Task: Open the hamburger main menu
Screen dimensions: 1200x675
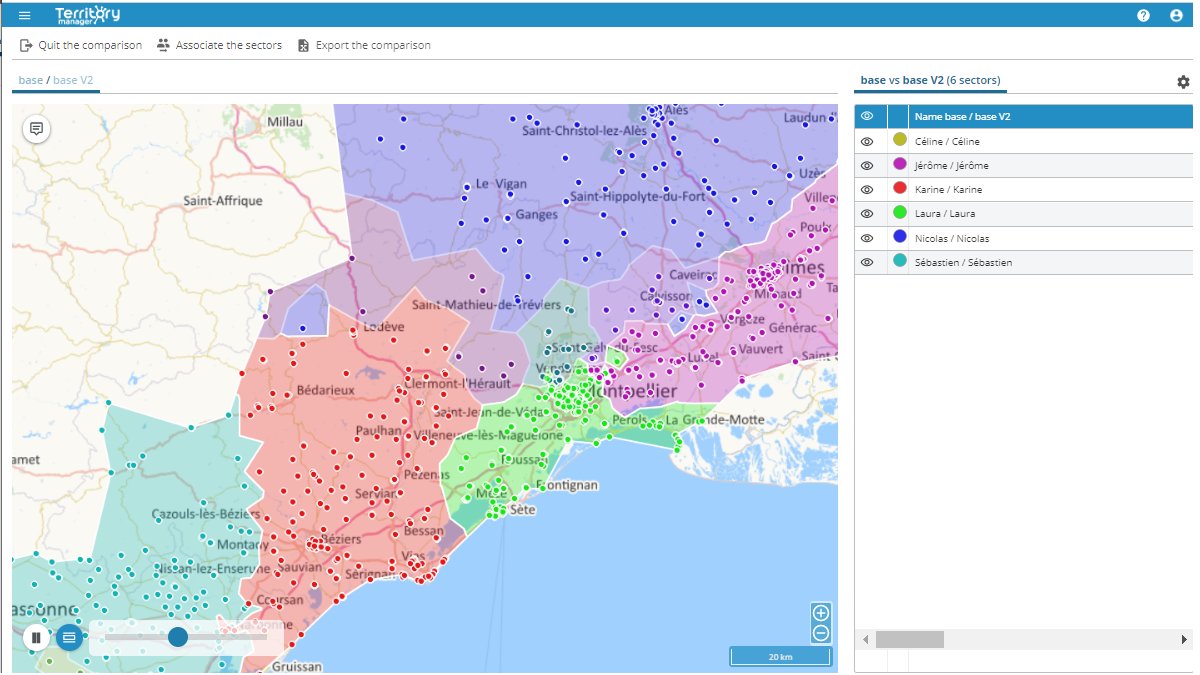Action: click(x=25, y=15)
